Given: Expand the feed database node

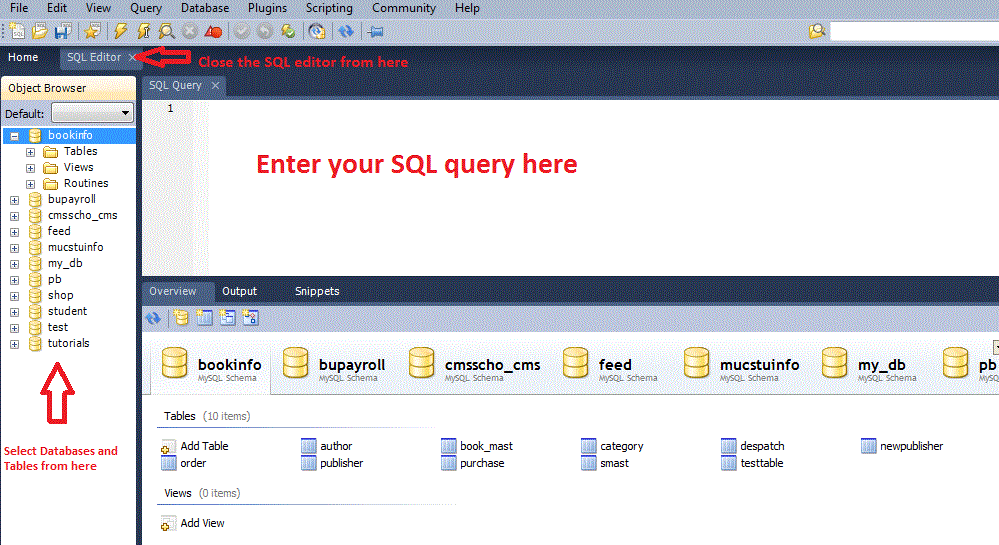Looking at the screenshot, I should click(14, 232).
